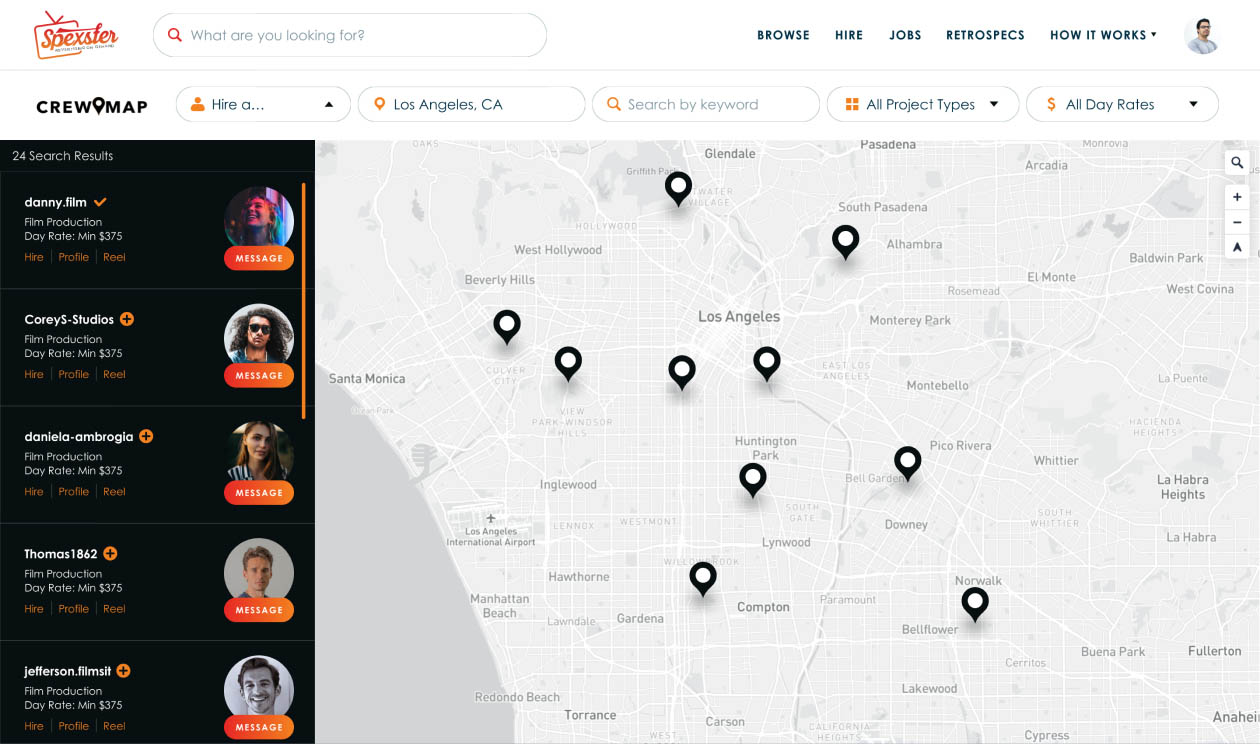Expand the How It Works menu

(x=1103, y=35)
